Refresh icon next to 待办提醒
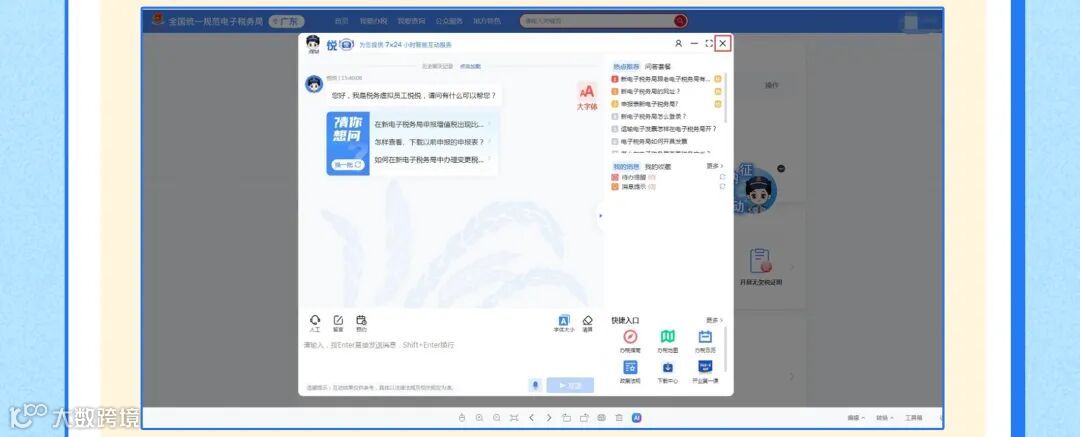The height and width of the screenshot is (437, 1080). coord(722,177)
